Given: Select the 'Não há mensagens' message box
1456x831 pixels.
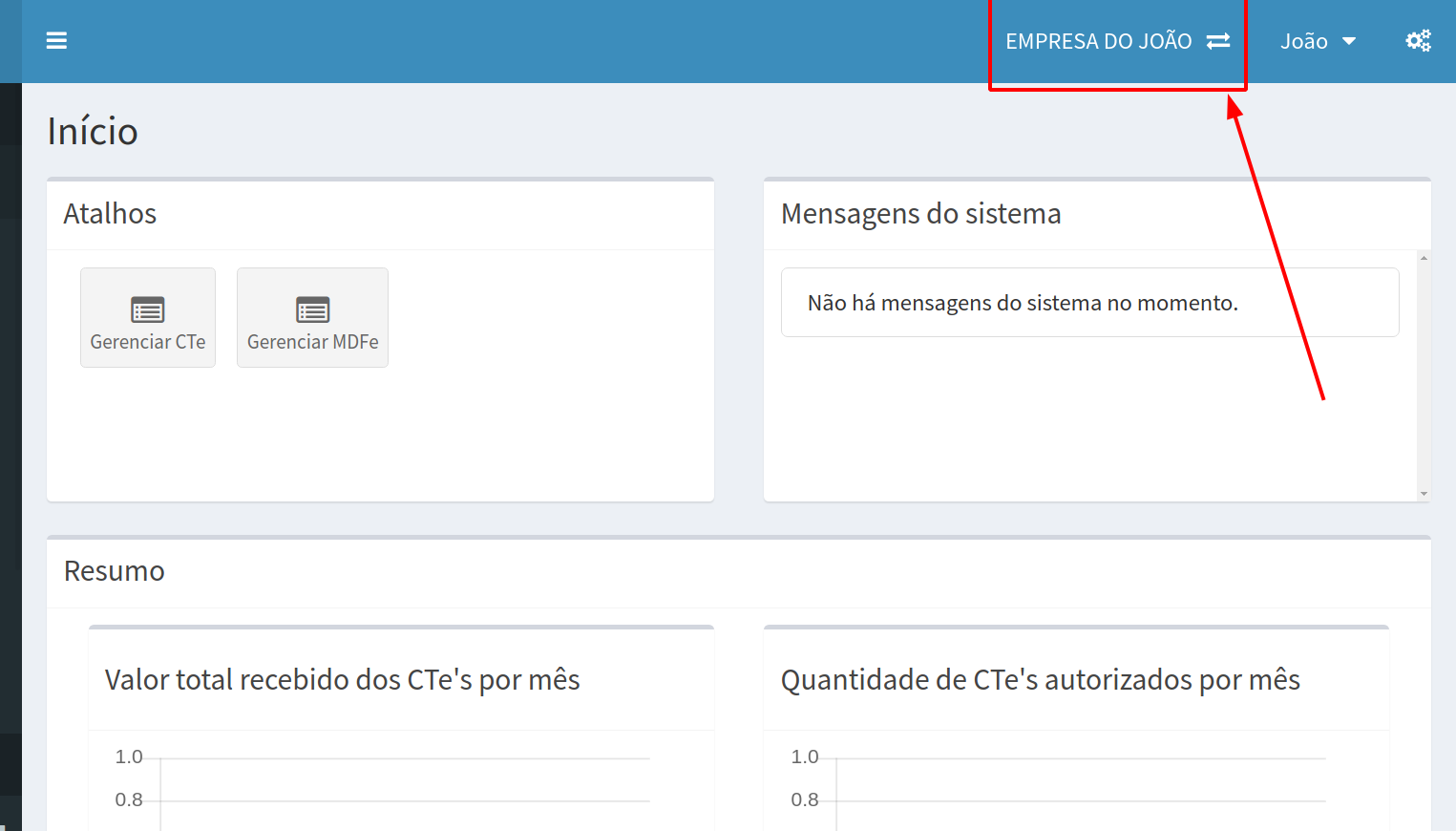Looking at the screenshot, I should tap(1089, 303).
